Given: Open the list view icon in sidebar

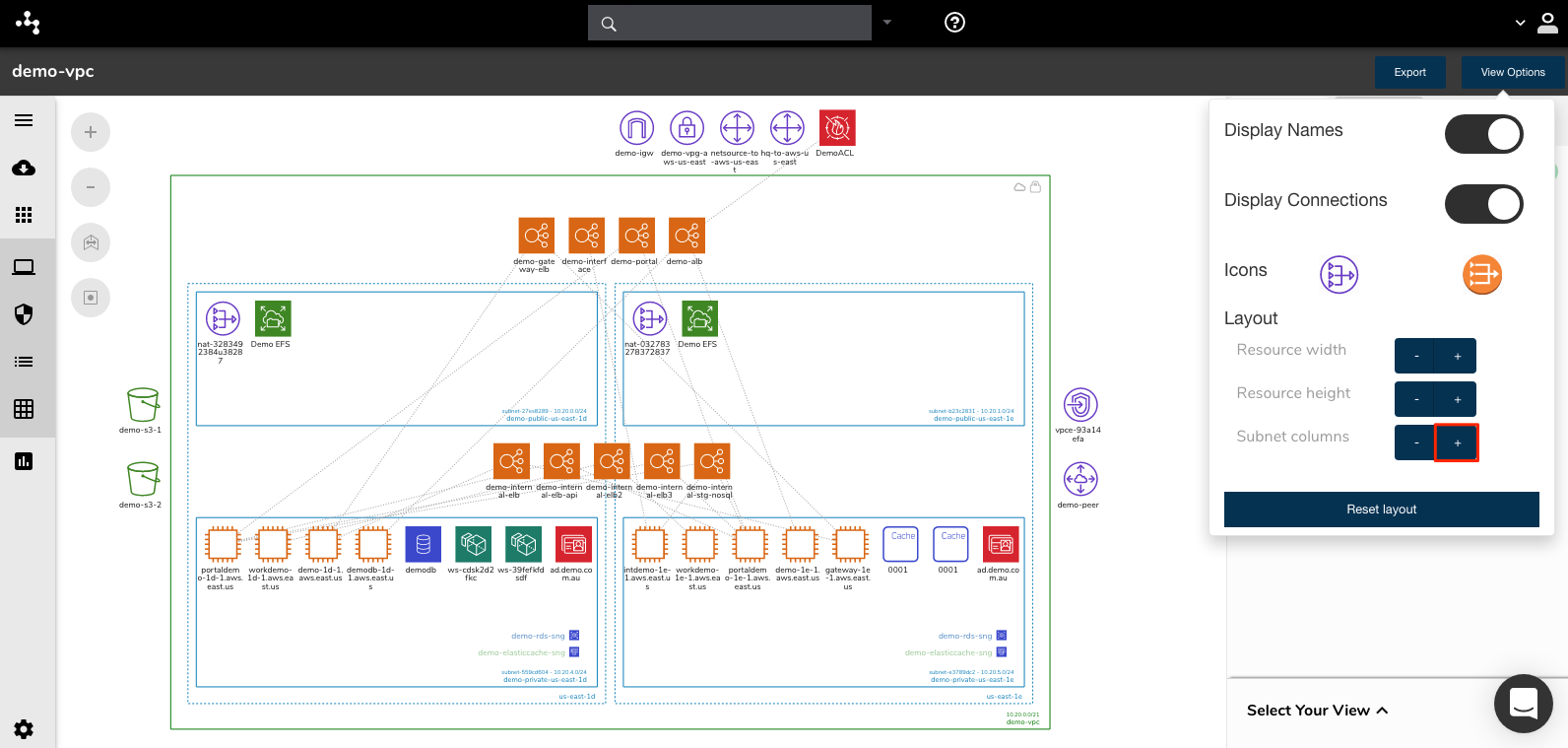Looking at the screenshot, I should click(24, 362).
